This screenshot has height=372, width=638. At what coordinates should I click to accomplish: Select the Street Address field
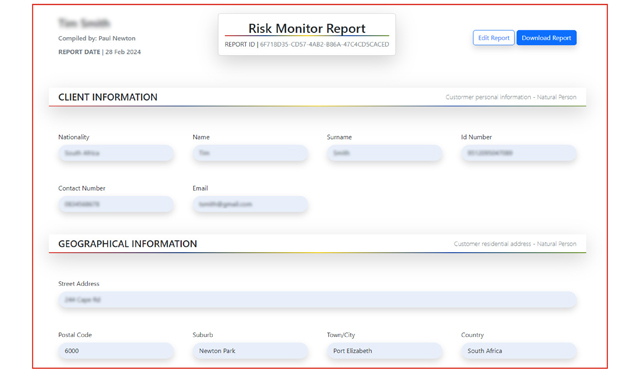[317, 300]
